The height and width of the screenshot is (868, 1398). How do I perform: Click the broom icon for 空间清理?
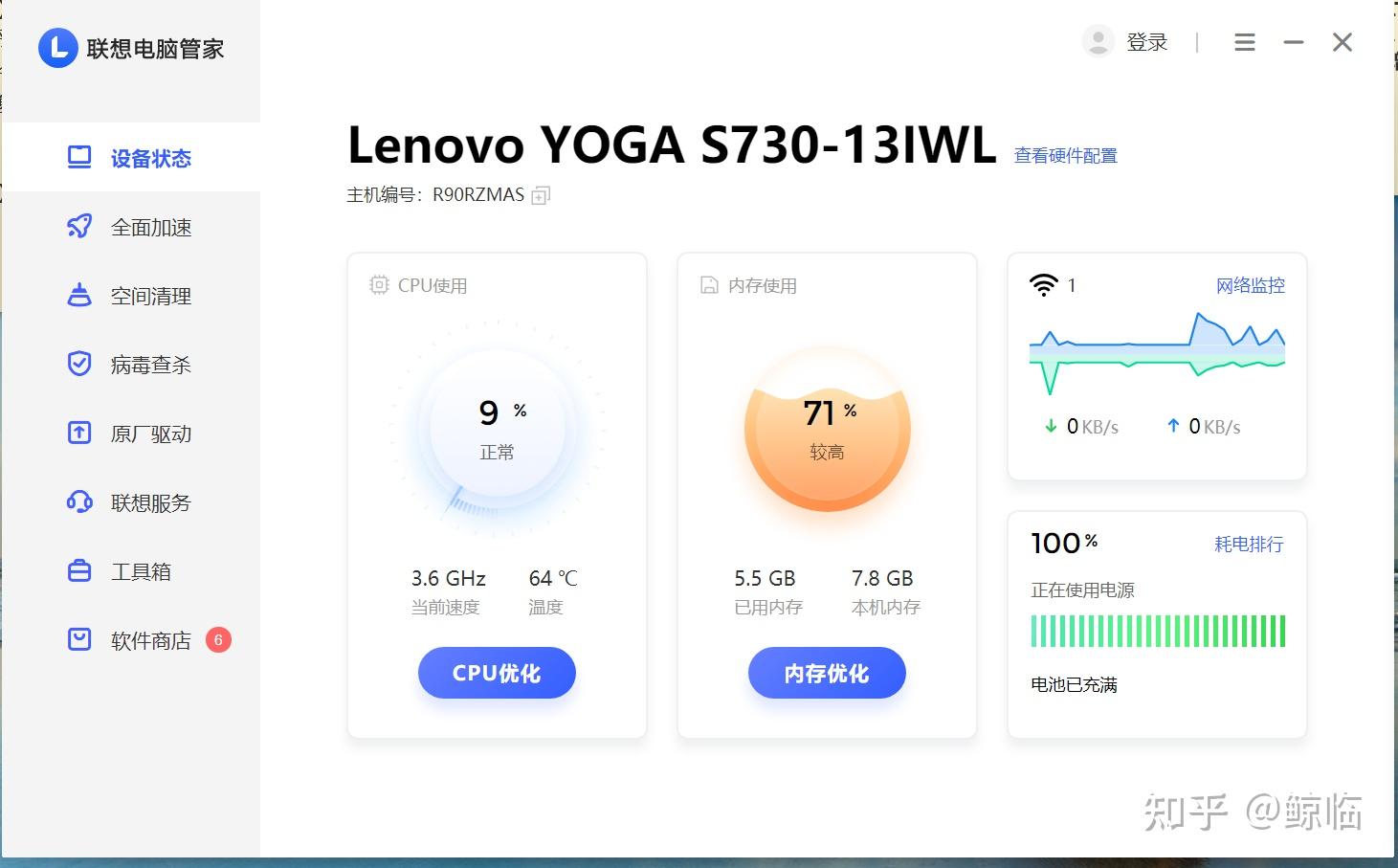[79, 296]
